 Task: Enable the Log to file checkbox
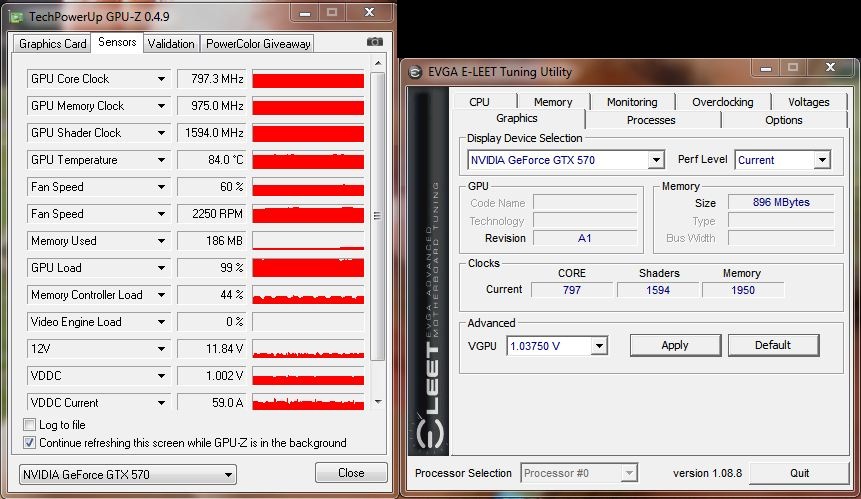click(30, 424)
